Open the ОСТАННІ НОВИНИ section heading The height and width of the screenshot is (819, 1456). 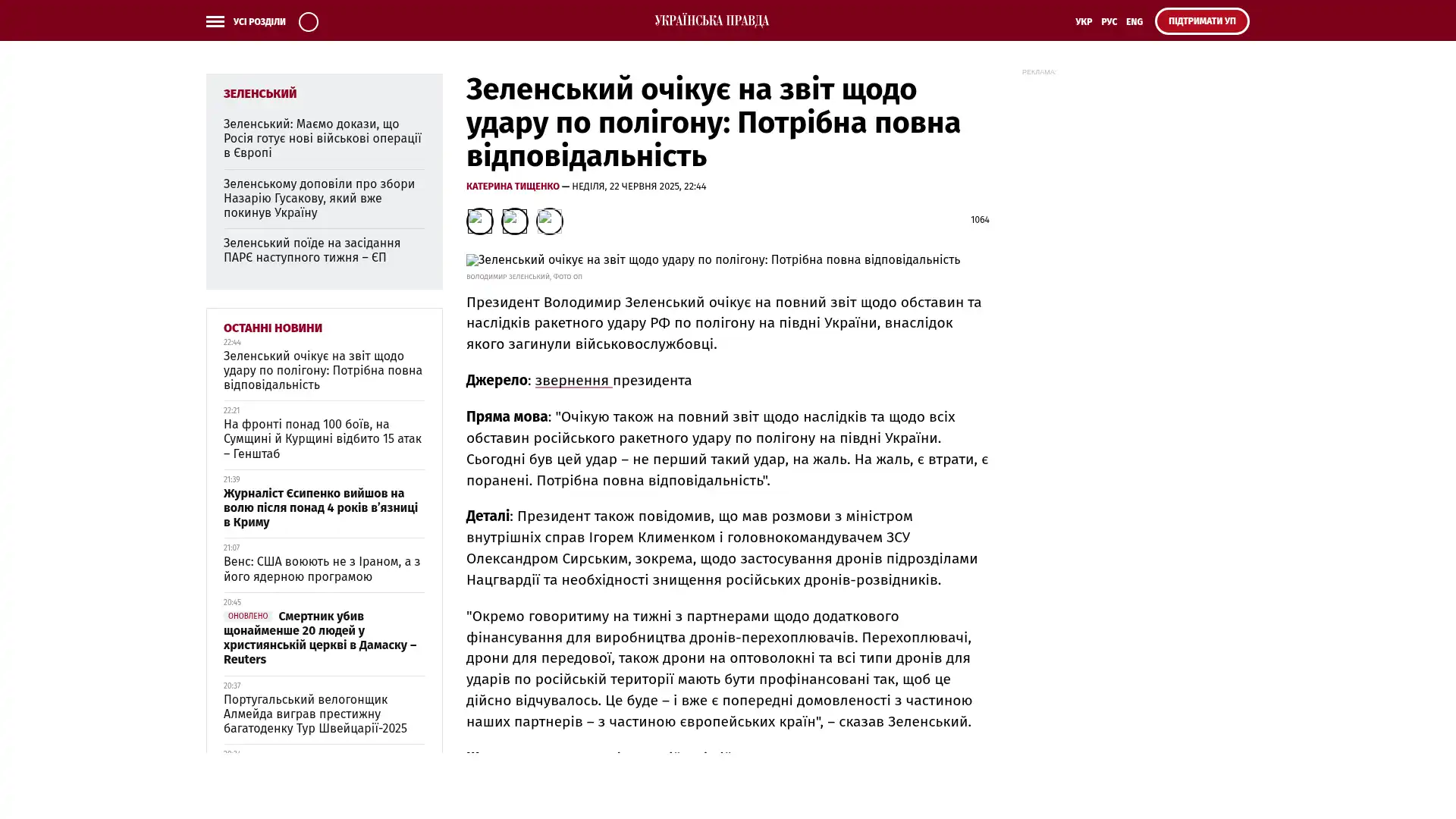point(272,328)
